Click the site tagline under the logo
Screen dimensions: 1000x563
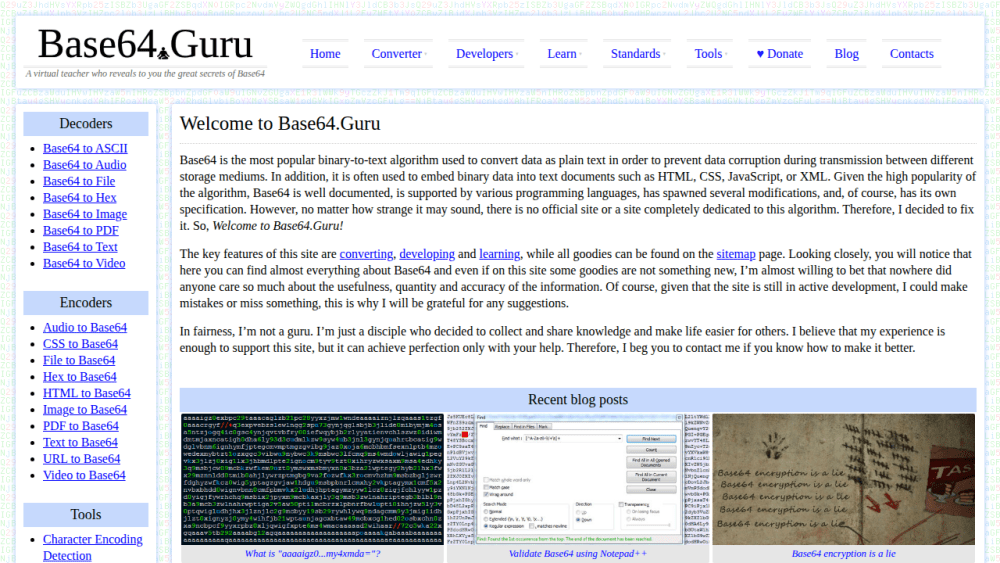coord(145,73)
